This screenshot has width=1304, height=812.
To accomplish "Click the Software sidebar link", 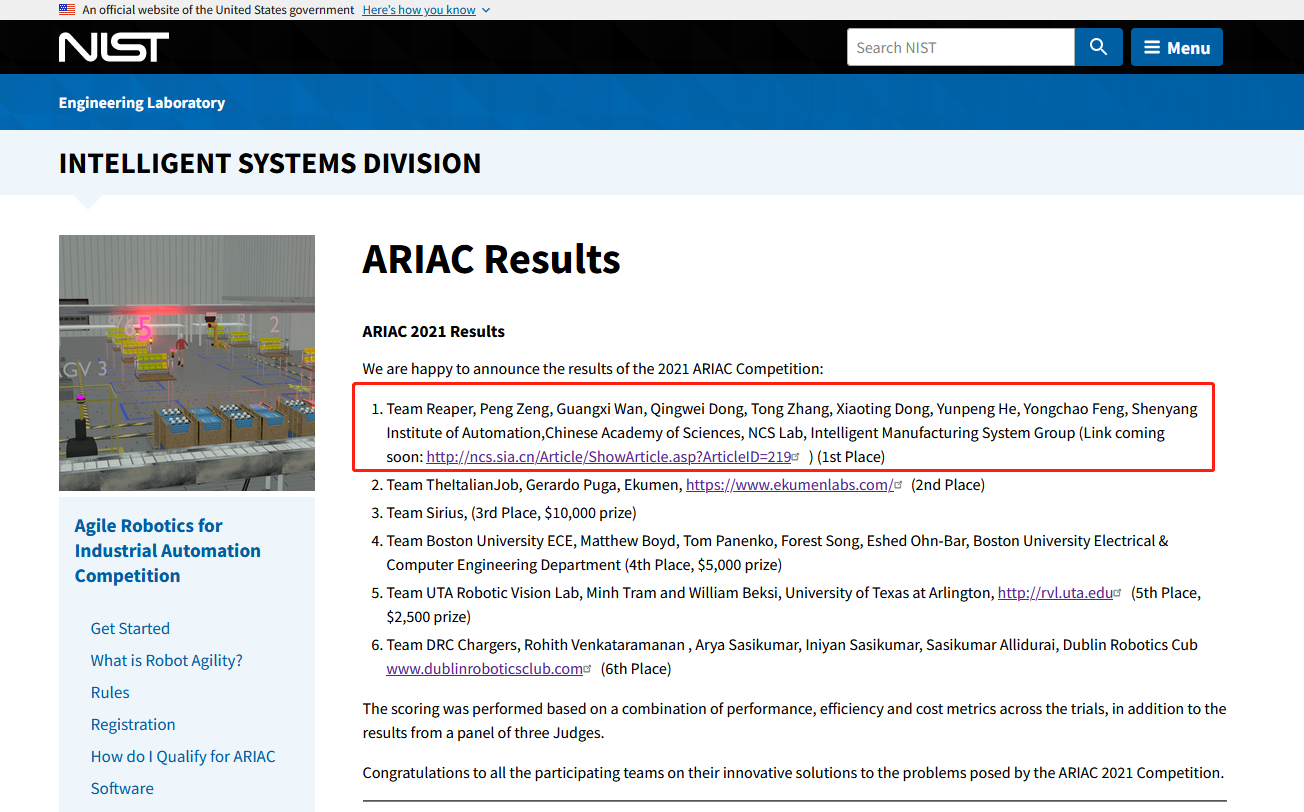I will [122, 788].
